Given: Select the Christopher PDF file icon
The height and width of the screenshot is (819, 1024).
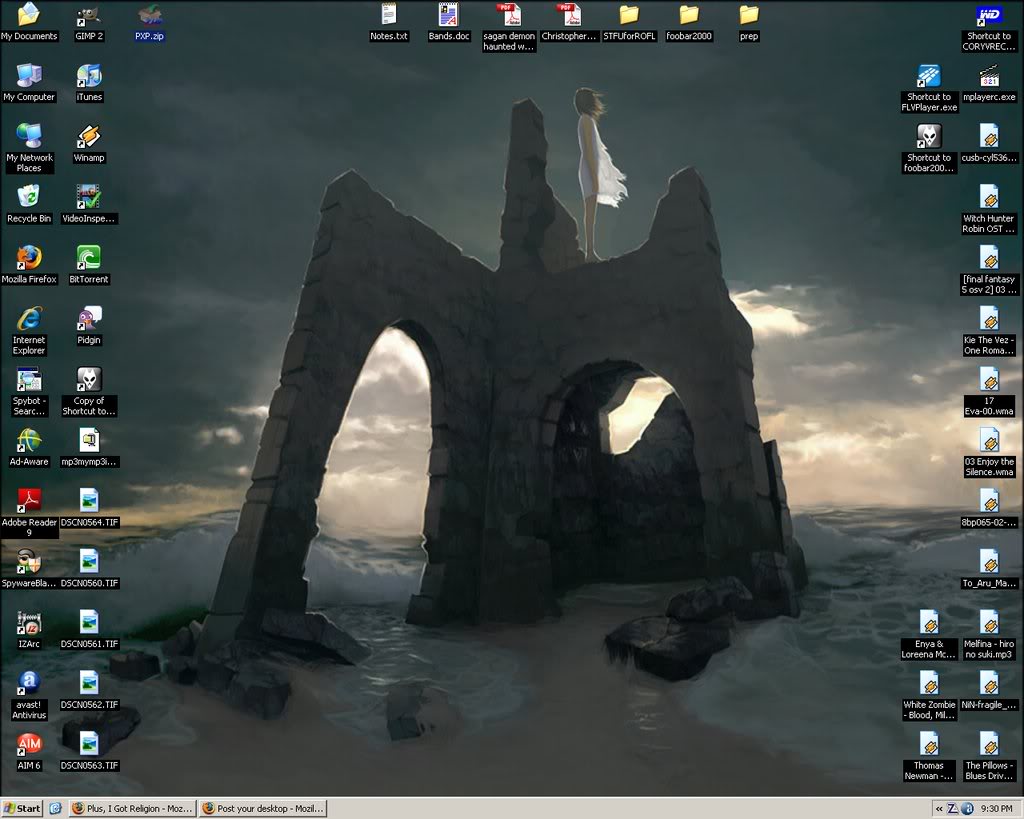Looking at the screenshot, I should (569, 14).
